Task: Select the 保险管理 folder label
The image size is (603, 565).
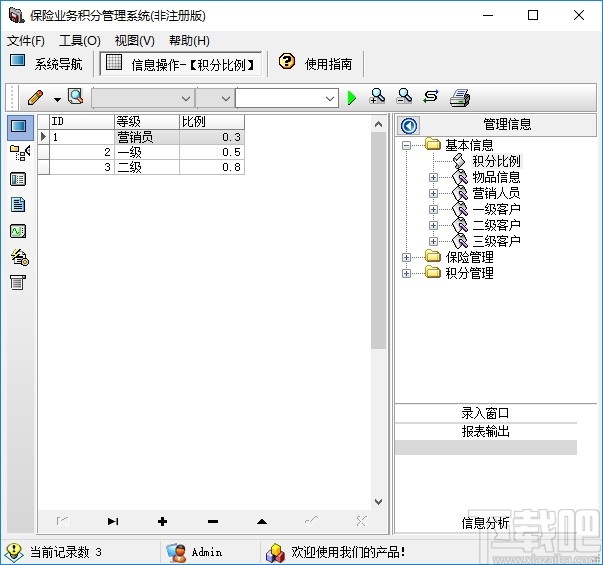Action: pyautogui.click(x=469, y=257)
